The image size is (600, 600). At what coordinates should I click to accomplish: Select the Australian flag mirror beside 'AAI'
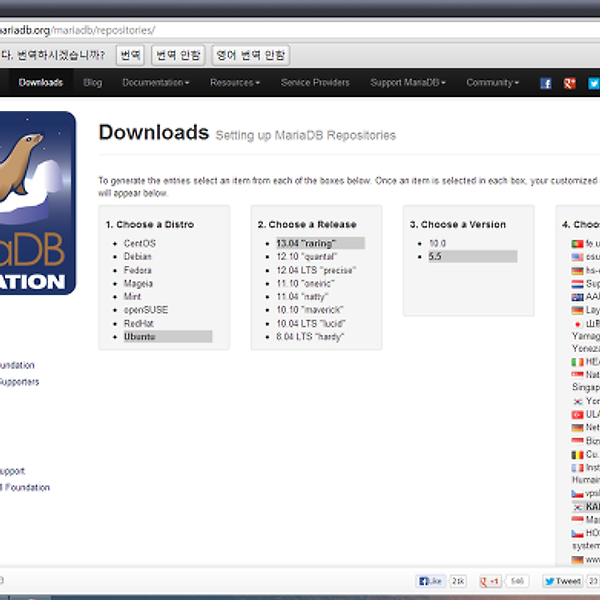click(x=577, y=297)
